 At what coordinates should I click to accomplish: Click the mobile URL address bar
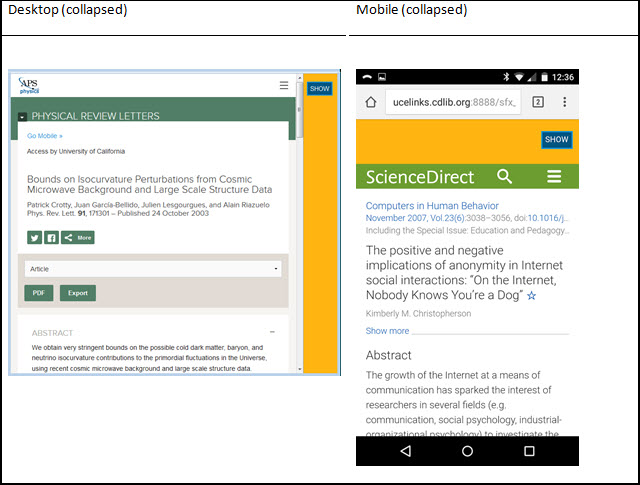click(x=454, y=102)
